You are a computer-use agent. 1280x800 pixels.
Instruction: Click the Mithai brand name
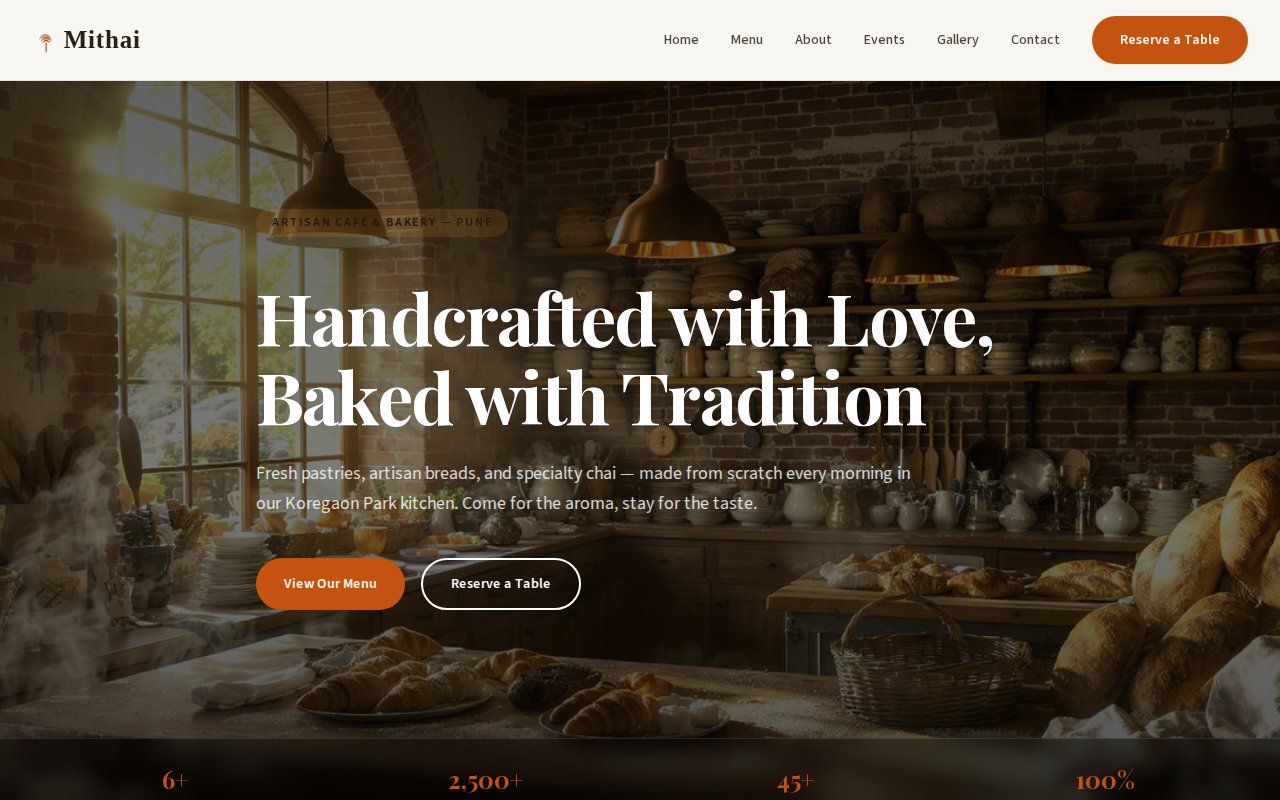tap(102, 40)
